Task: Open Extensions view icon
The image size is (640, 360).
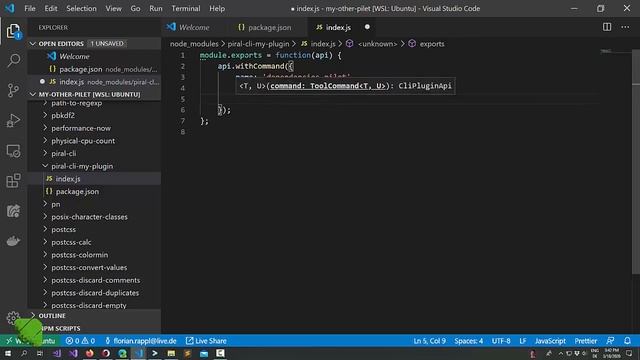Action: 13,181
